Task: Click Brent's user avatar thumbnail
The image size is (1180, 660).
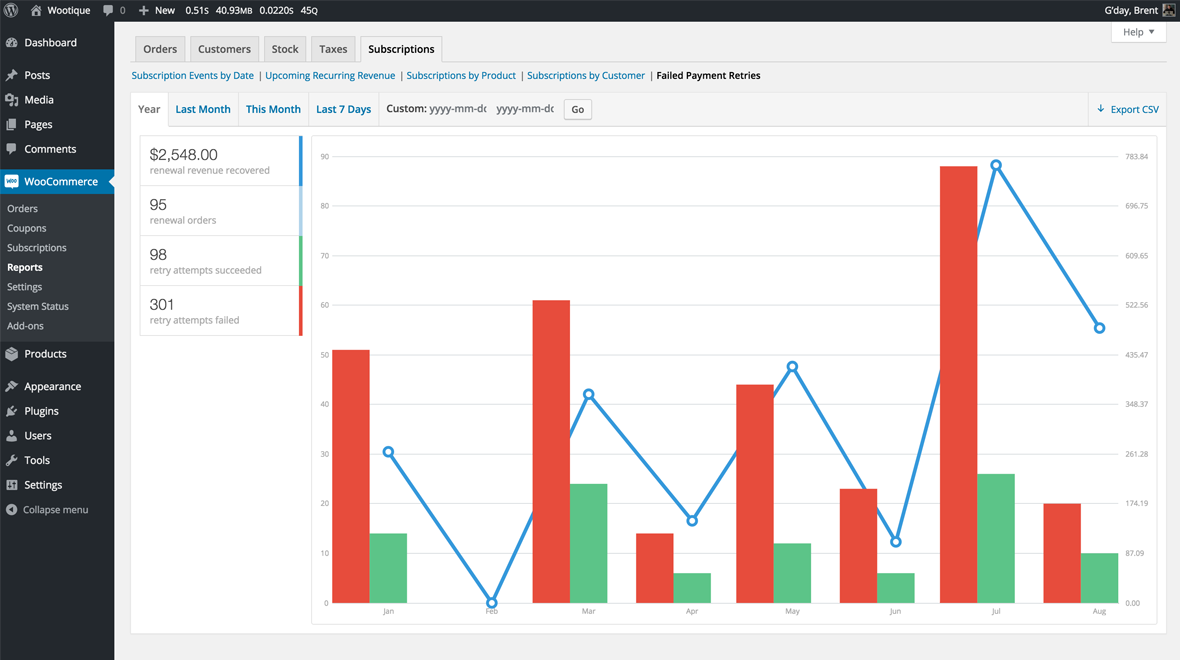Action: (1169, 10)
